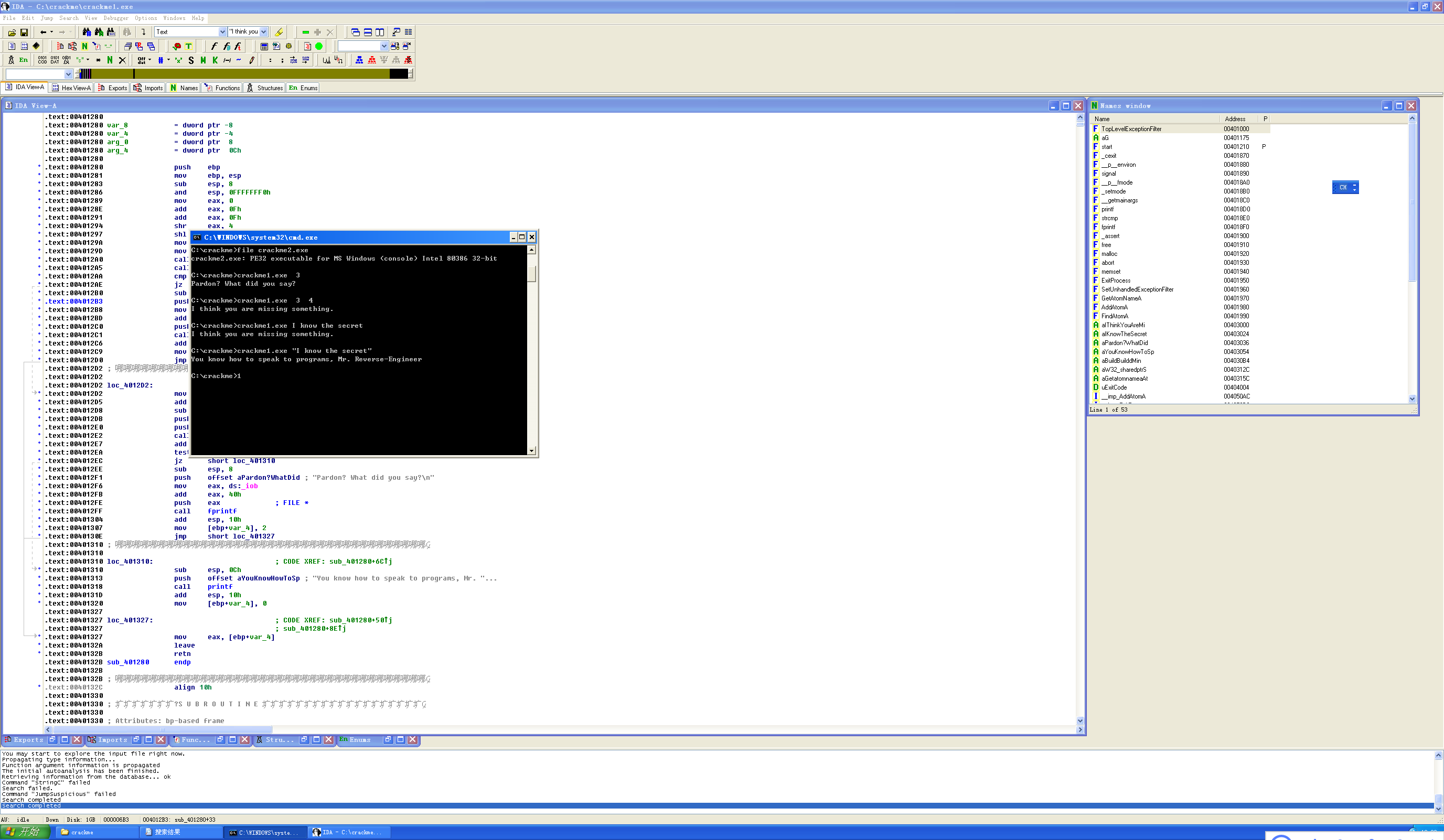Click the blue function graph icon
1444x840 pixels.
[x=359, y=60]
